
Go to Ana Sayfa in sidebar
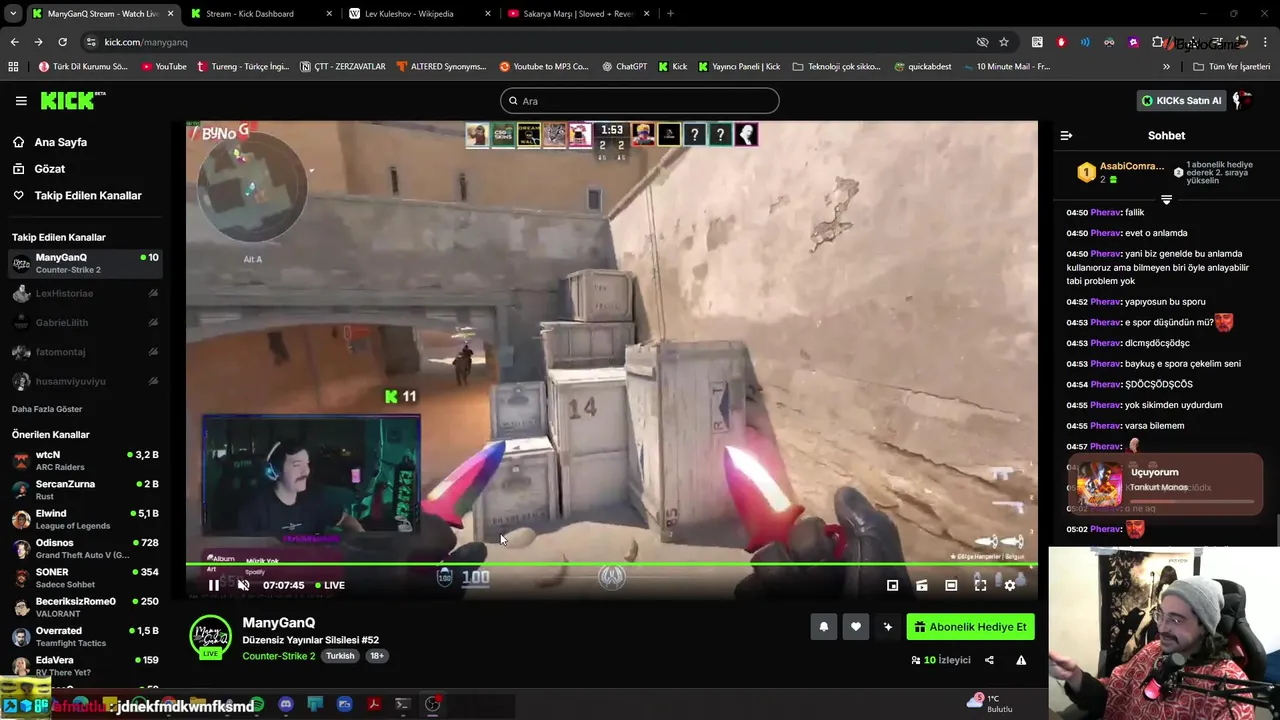click(61, 142)
